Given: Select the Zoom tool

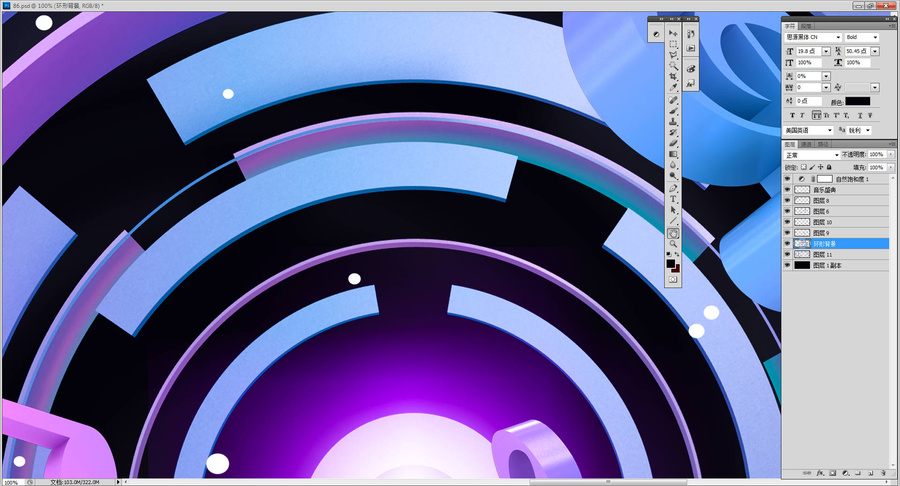Looking at the screenshot, I should tap(673, 244).
